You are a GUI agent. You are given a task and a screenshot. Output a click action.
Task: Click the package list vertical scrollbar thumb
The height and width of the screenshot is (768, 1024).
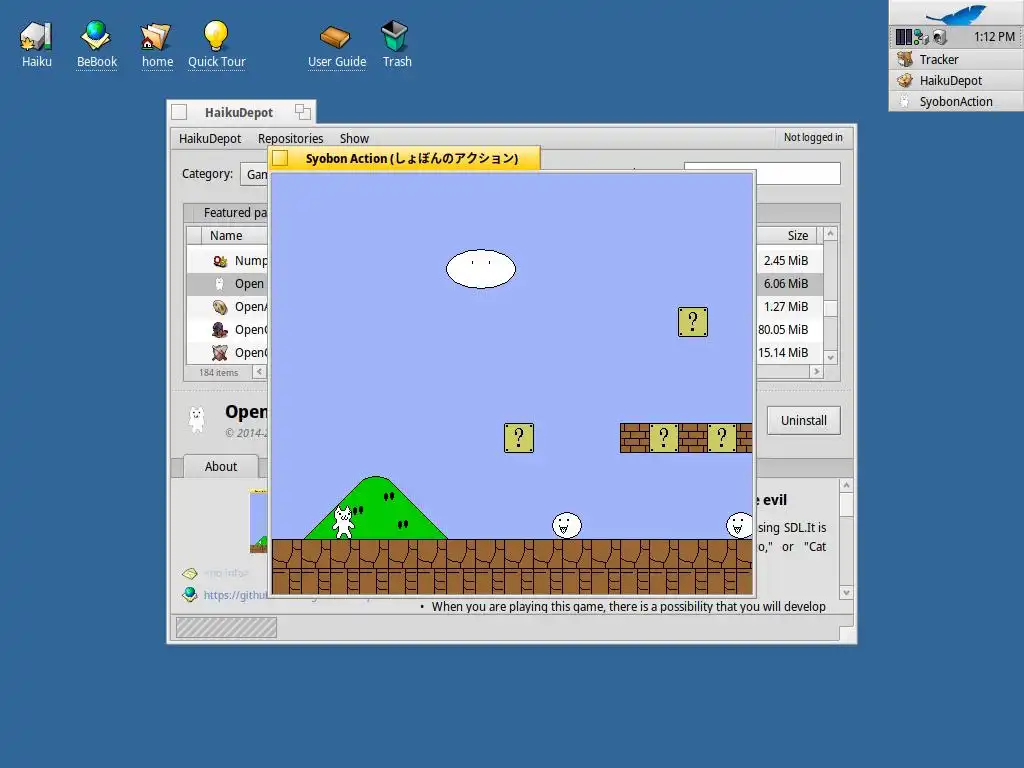tap(831, 308)
